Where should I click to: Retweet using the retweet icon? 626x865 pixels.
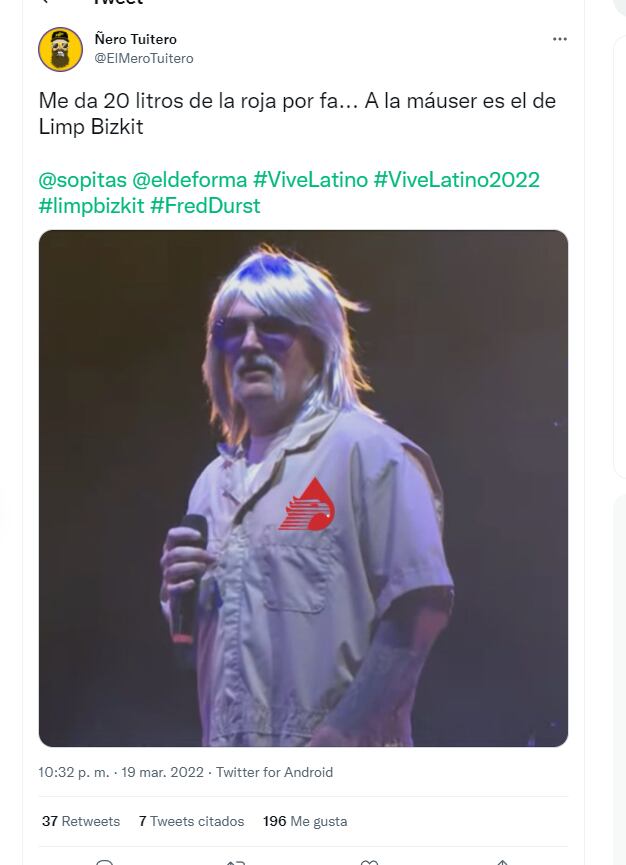click(236, 860)
